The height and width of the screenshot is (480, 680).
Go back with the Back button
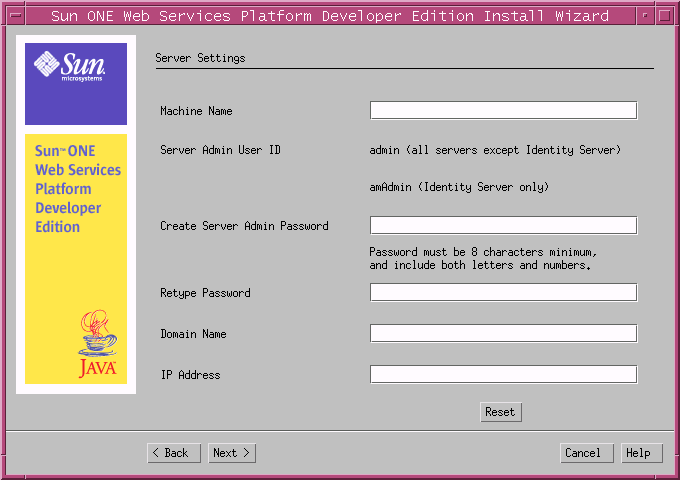pos(174,453)
